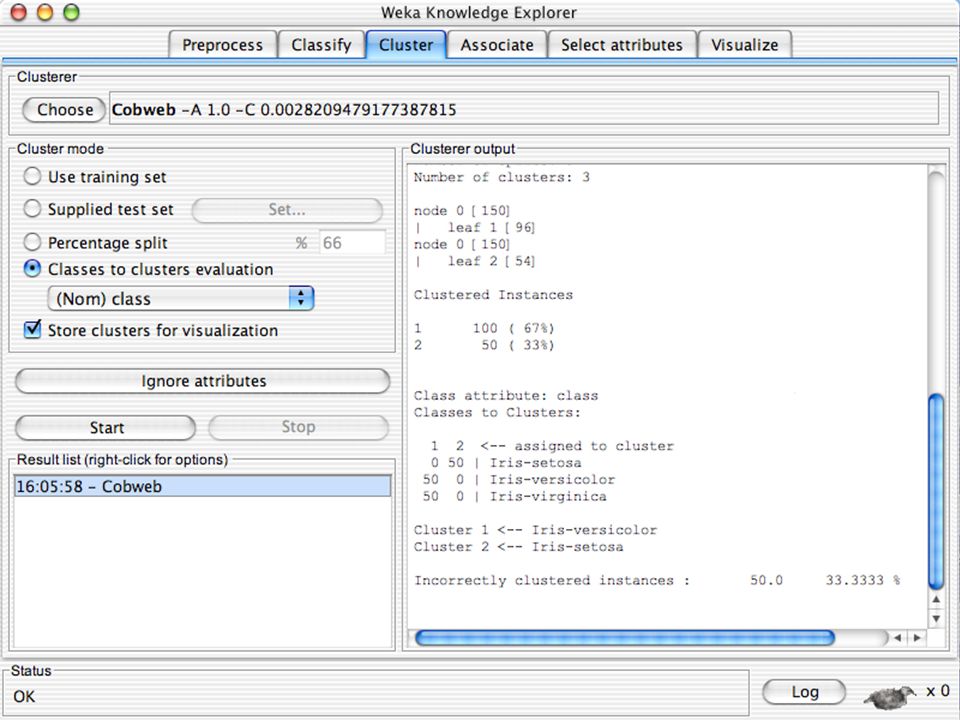This screenshot has width=960, height=720.
Task: Click the vertical scrollbar thumb in output
Action: [x=936, y=492]
